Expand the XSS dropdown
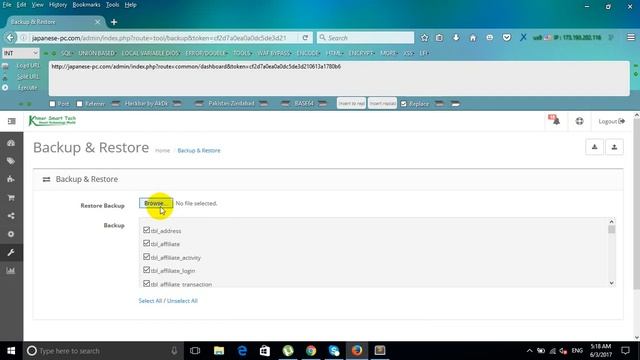Viewport: 640px width, 360px height. tap(408, 53)
